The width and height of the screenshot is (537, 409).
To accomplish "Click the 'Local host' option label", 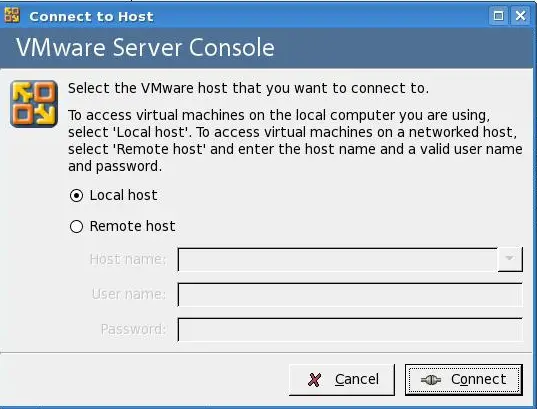I will point(123,195).
